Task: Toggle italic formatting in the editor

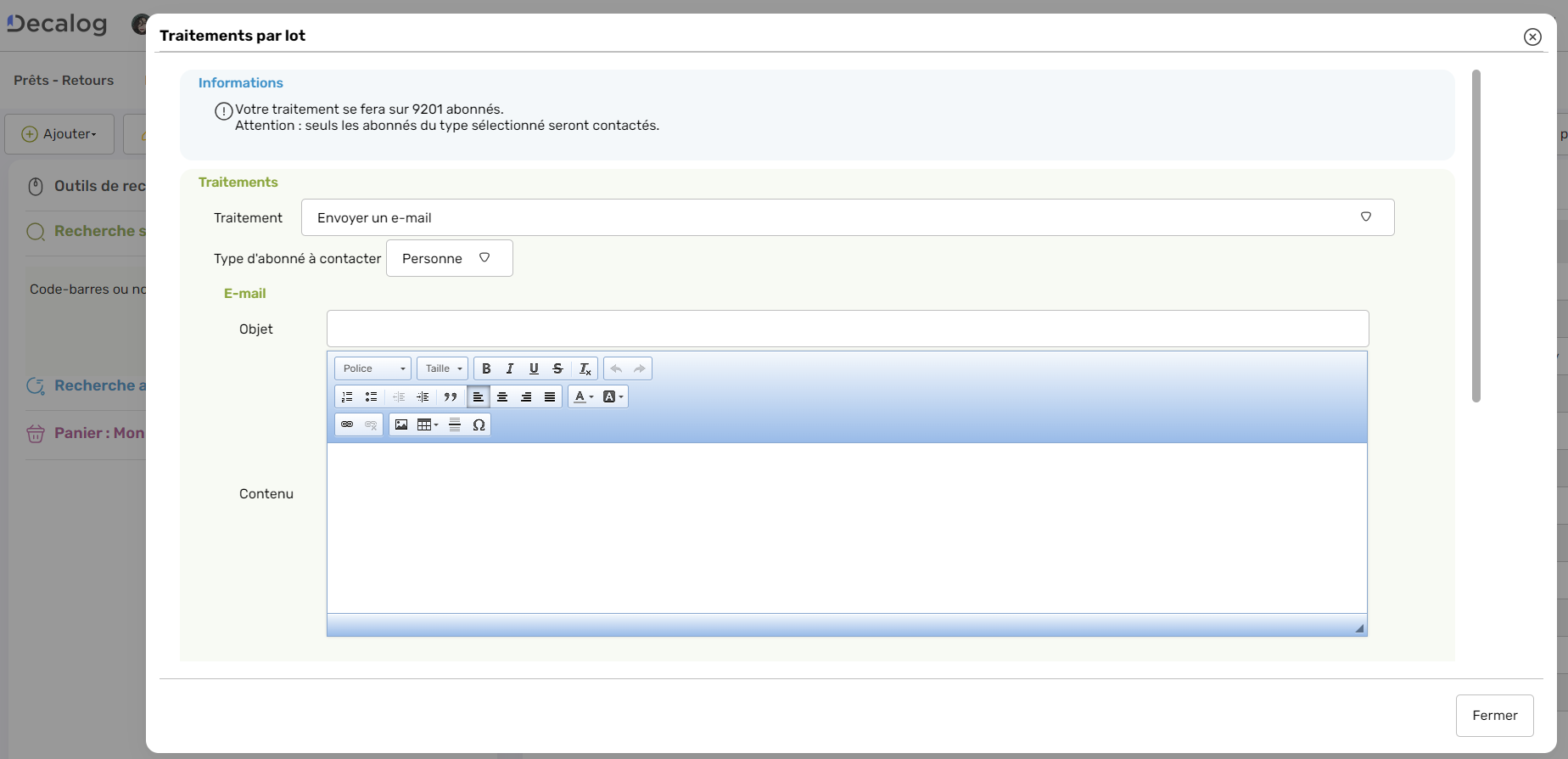Action: 510,368
